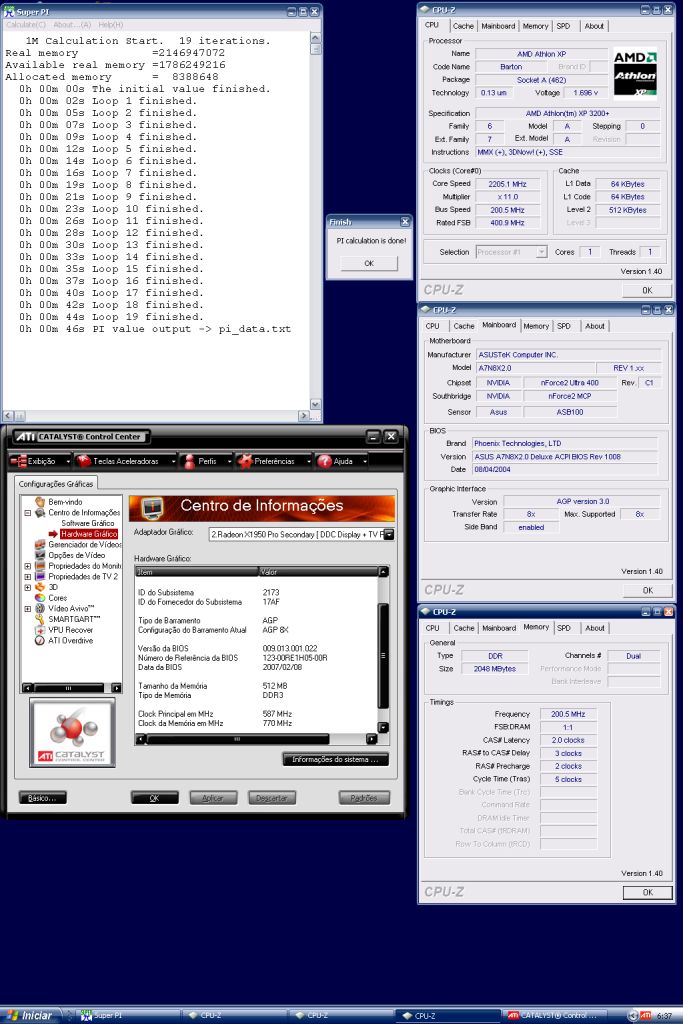Select the Hardware Gráfico tree item
Viewport: 683px width, 1024px height.
coord(89,534)
